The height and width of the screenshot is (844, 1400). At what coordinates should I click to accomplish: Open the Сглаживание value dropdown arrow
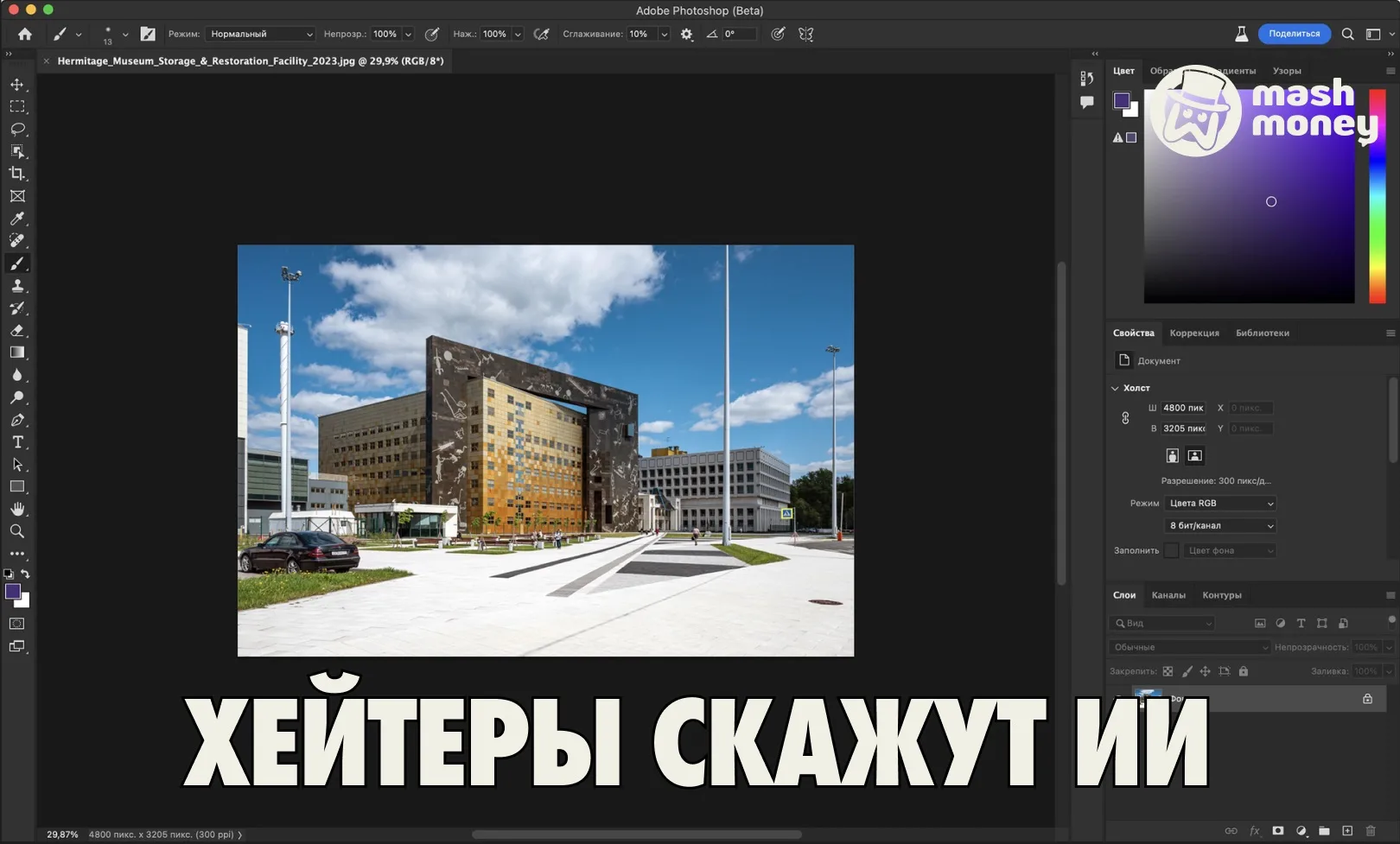[664, 35]
